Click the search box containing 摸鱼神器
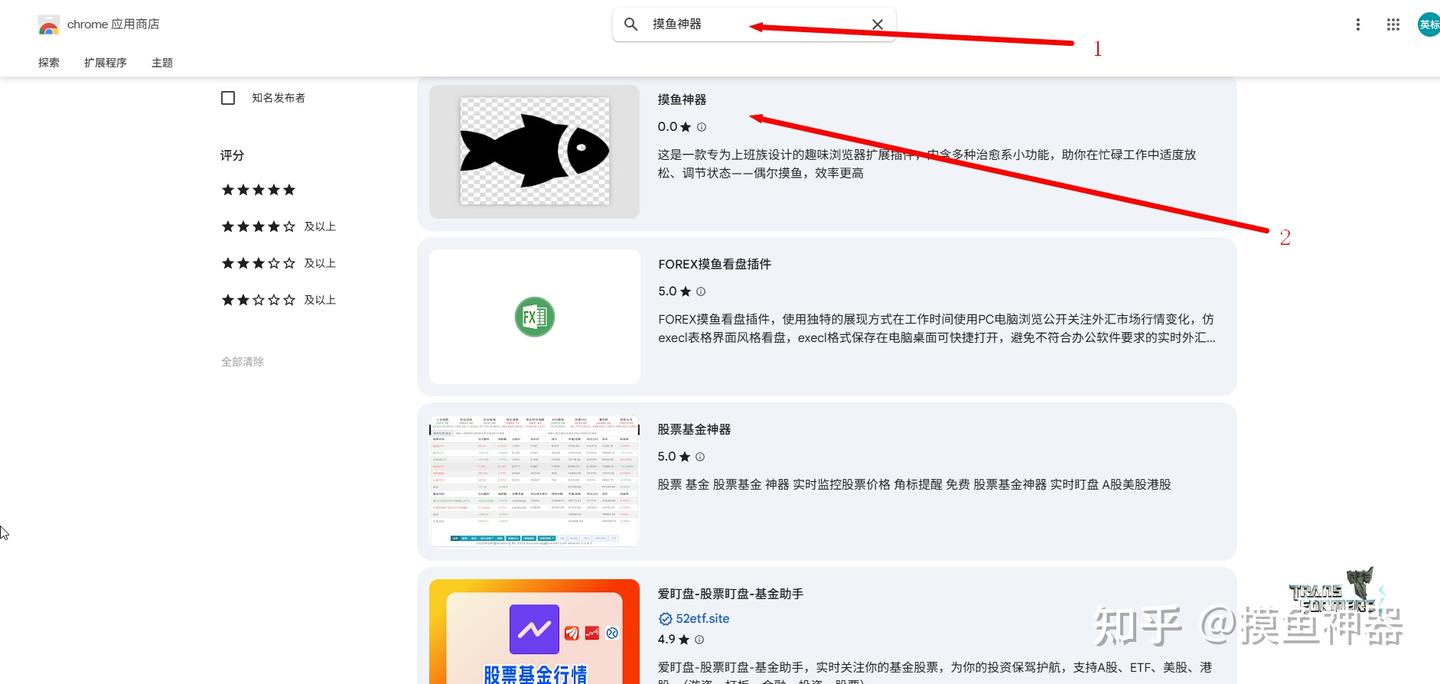The image size is (1440, 684). [754, 24]
